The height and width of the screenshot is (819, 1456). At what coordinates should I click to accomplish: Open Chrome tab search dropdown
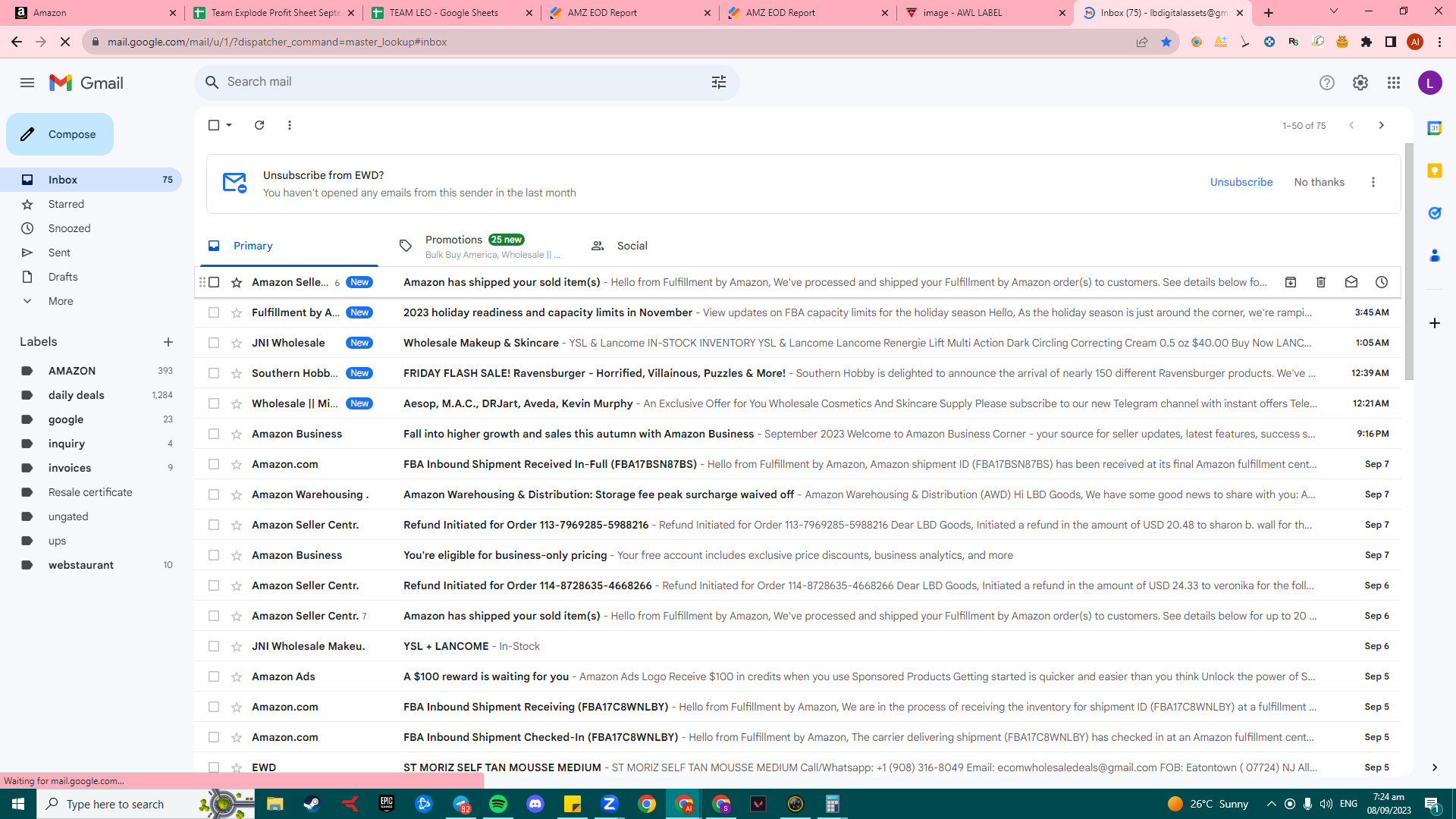pos(1334,11)
